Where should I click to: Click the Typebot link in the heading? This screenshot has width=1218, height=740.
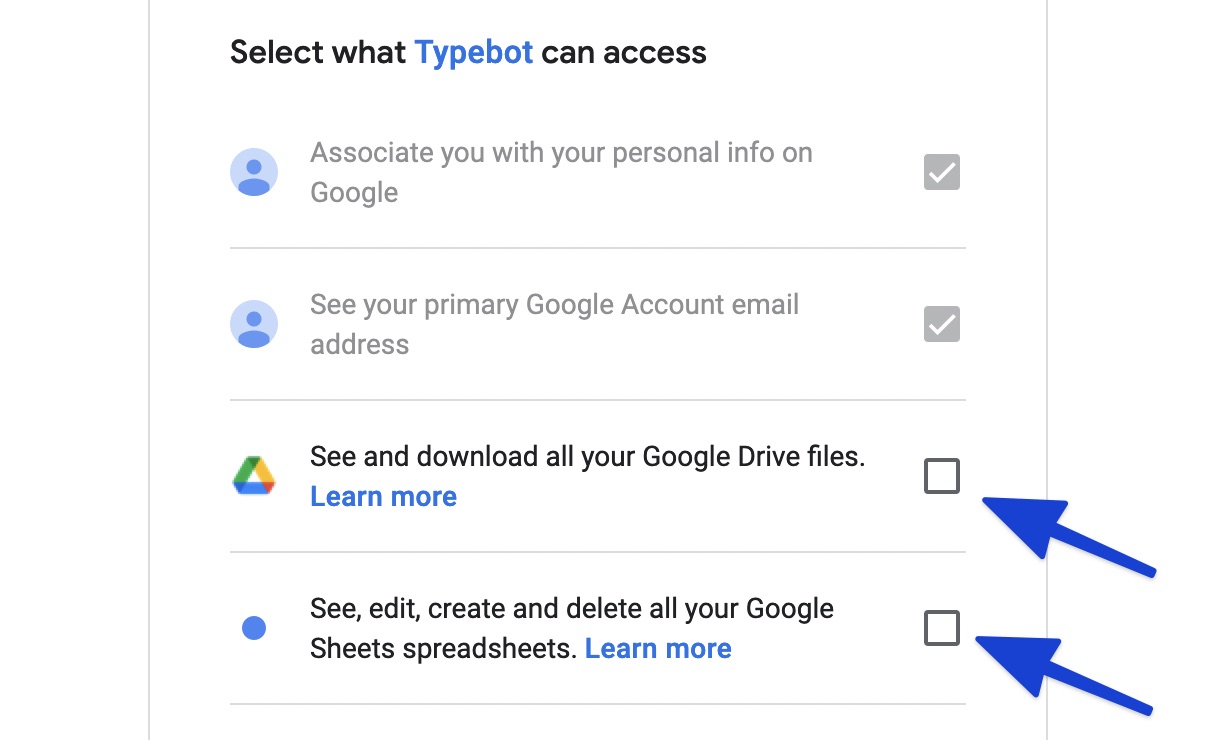pos(473,52)
